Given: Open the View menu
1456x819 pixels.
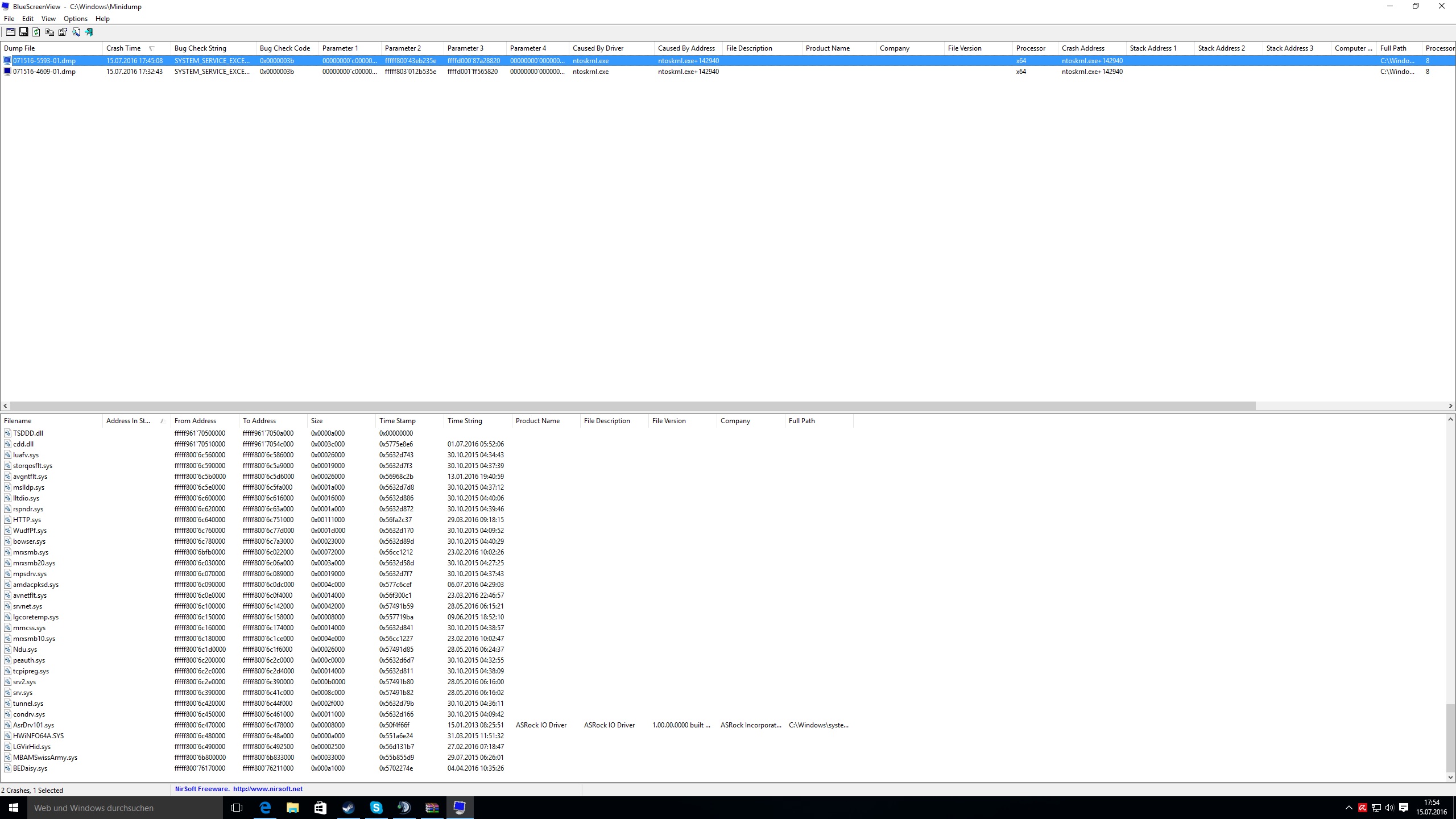Looking at the screenshot, I should (x=48, y=19).
